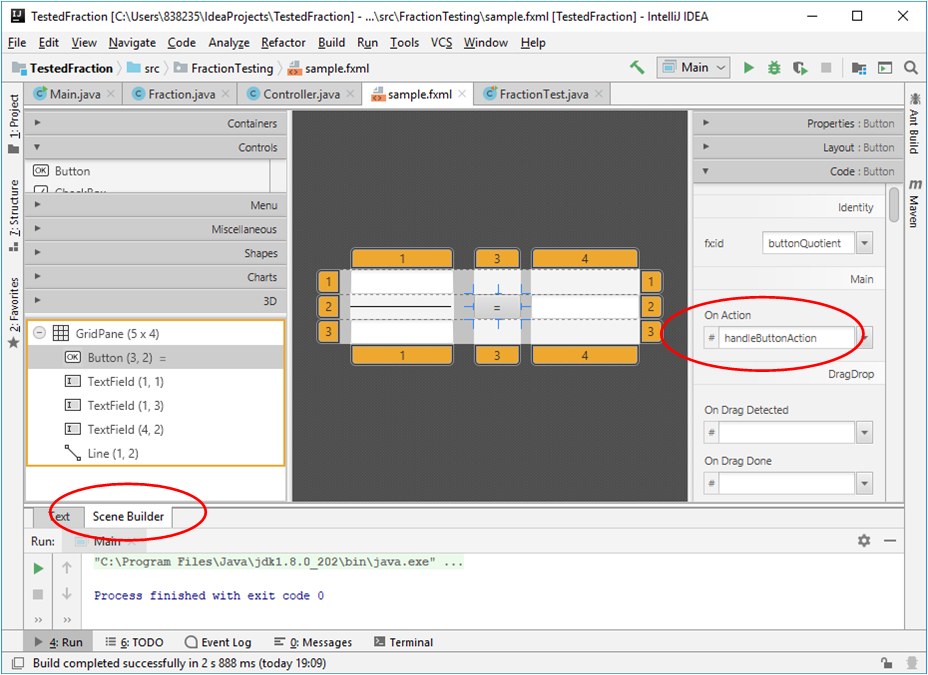Switch to the Scene Builder tab

click(x=128, y=516)
